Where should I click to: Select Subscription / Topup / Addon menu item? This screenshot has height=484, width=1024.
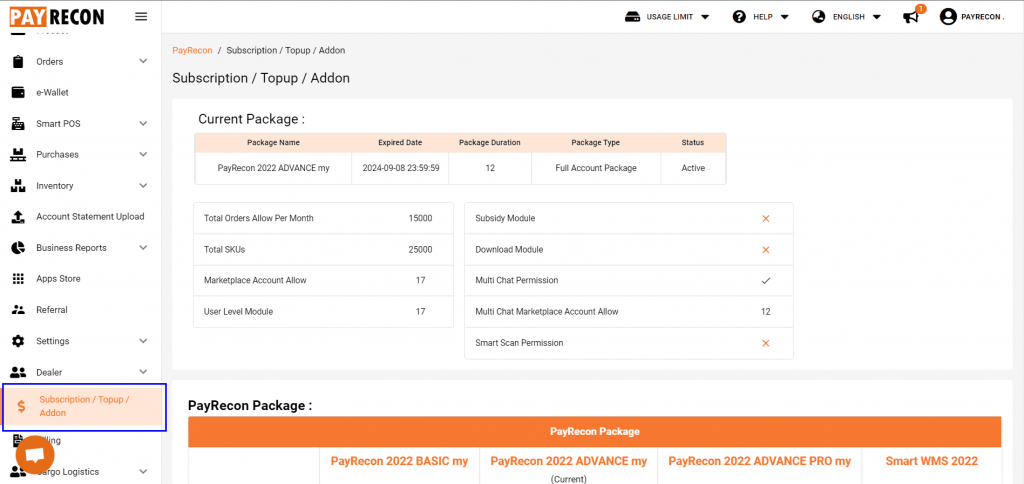click(x=83, y=406)
